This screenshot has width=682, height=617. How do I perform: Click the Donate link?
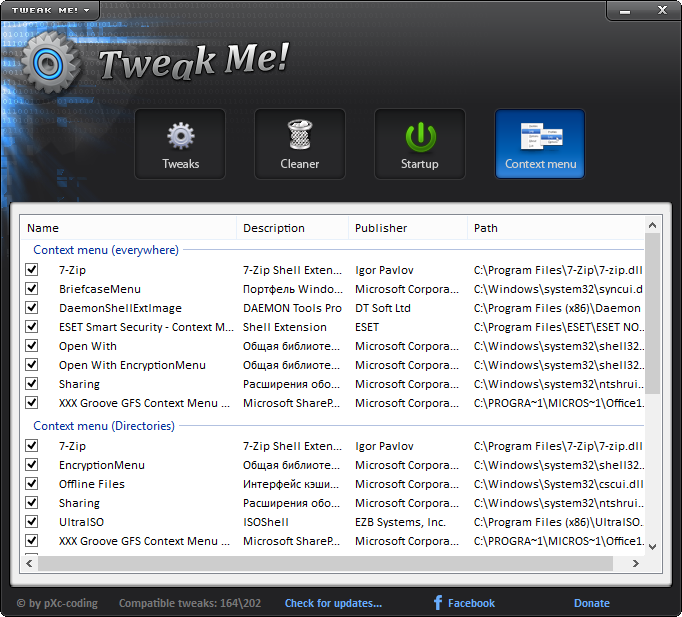point(592,603)
